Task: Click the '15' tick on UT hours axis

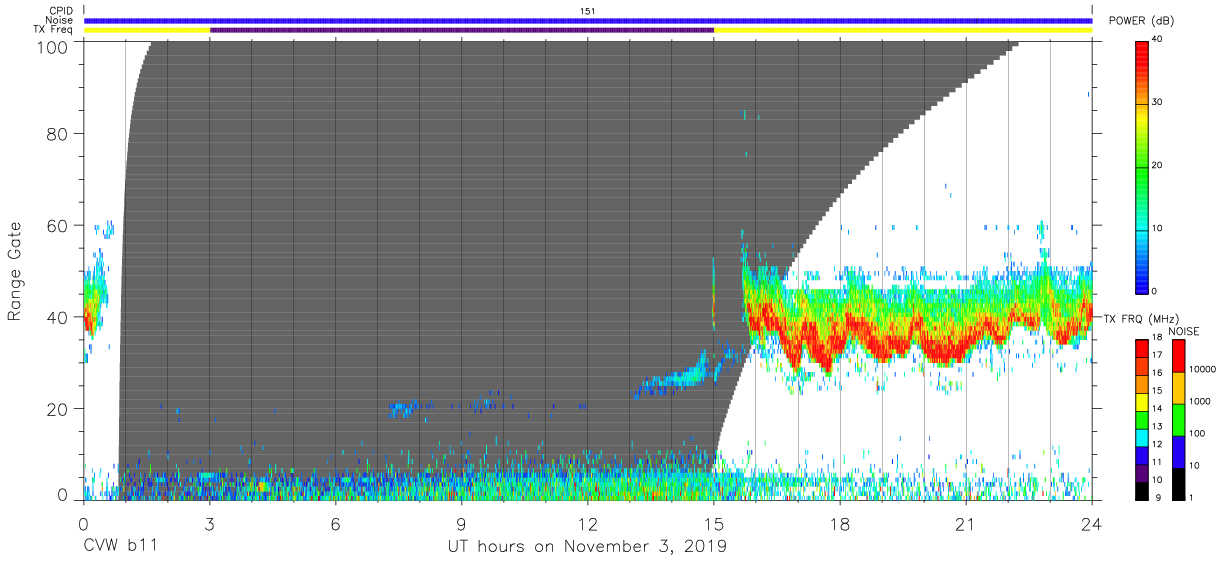Action: pyautogui.click(x=714, y=523)
